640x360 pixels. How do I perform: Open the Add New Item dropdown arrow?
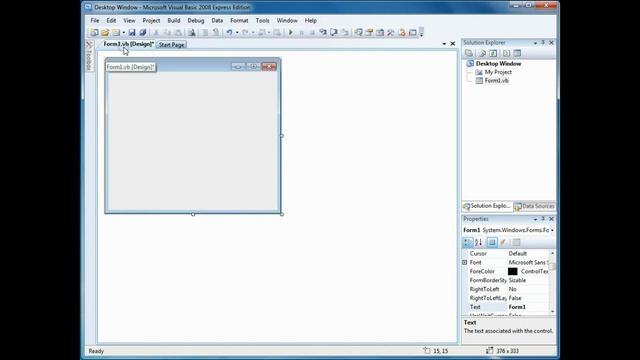[124, 32]
